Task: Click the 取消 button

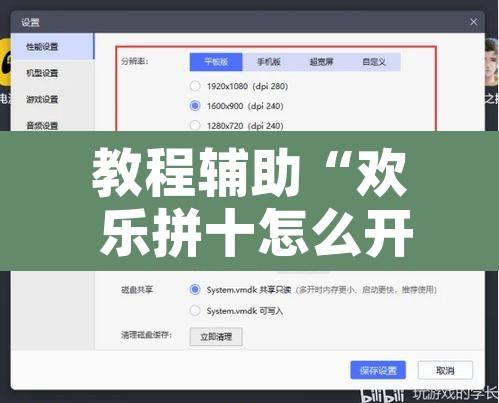Action: click(445, 370)
